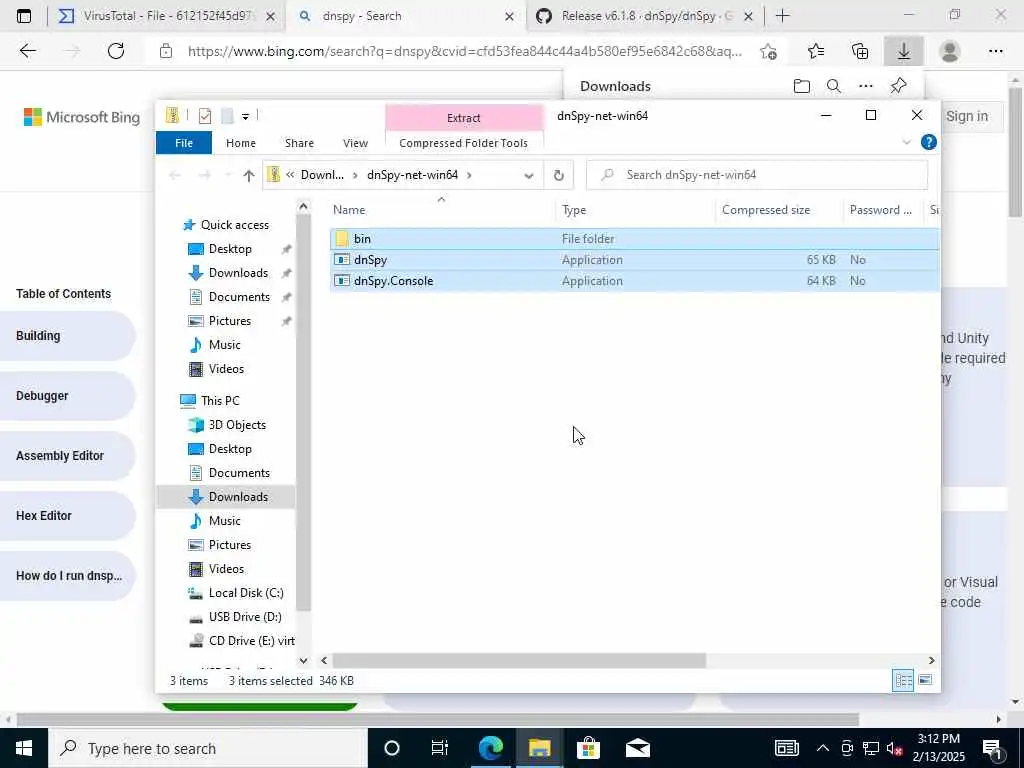Refresh the dnSpy-net-win64 folder view

558,175
